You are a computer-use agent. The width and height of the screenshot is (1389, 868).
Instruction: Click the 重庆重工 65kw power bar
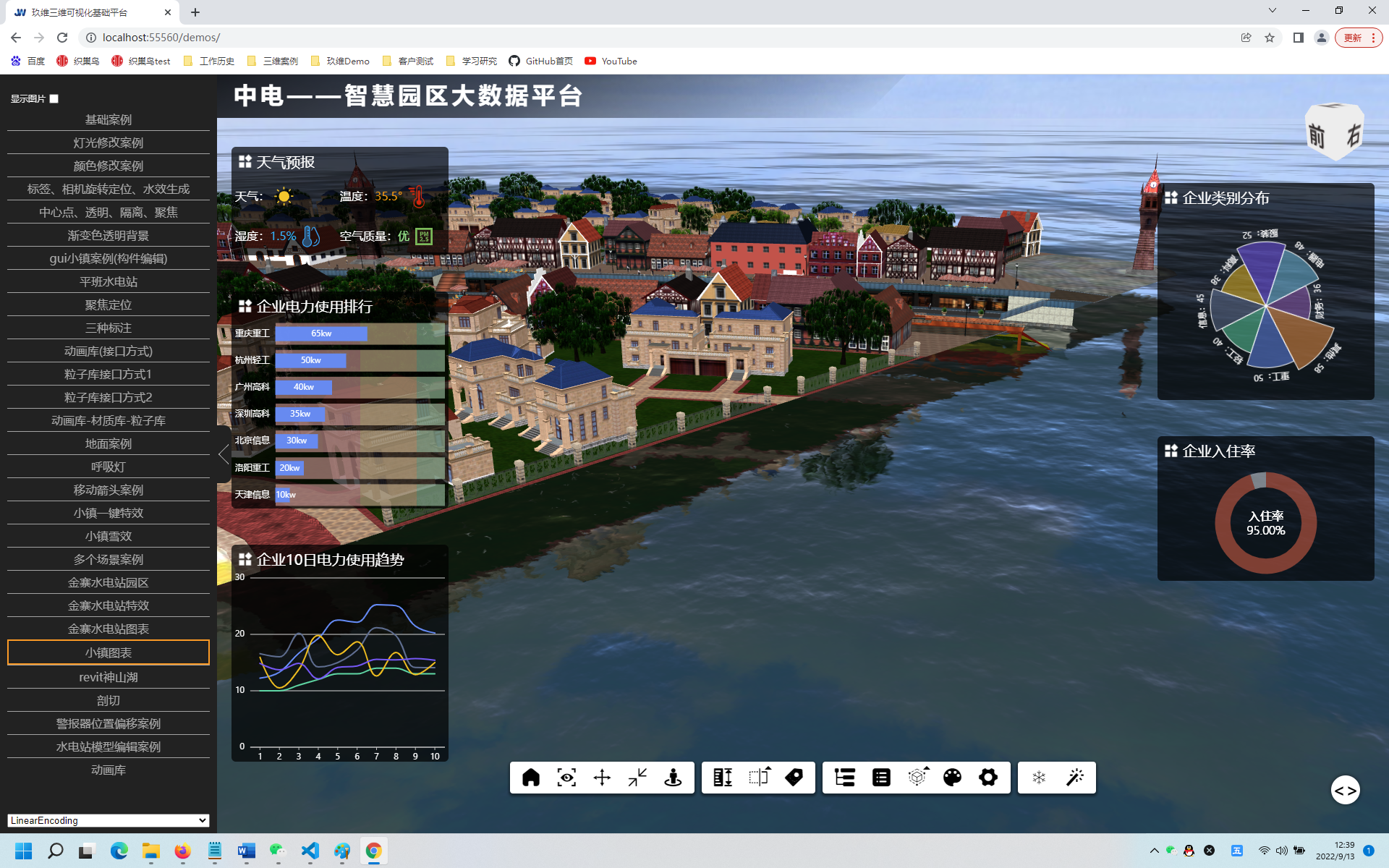(321, 333)
